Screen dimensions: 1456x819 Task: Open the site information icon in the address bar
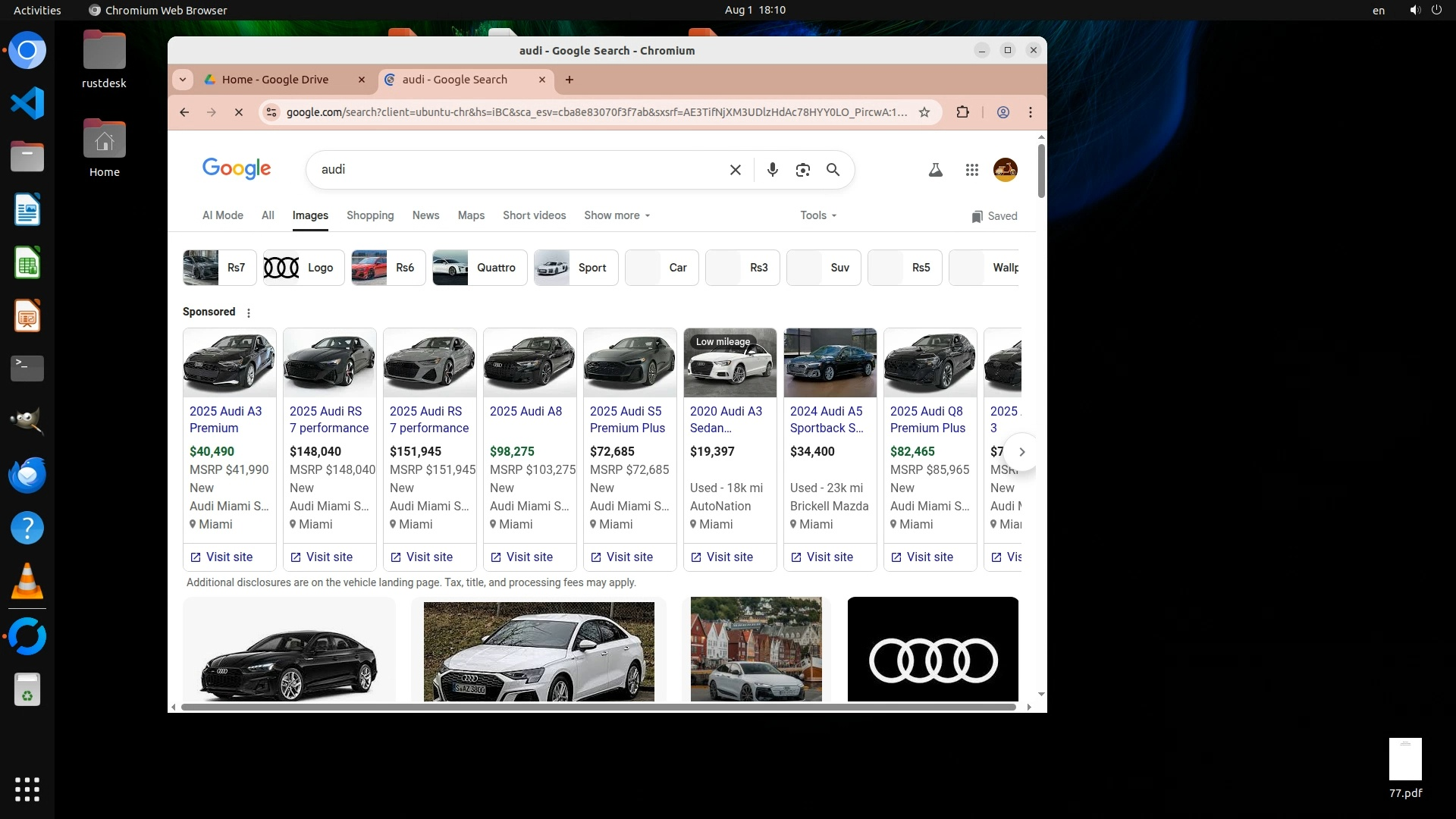tap(271, 112)
